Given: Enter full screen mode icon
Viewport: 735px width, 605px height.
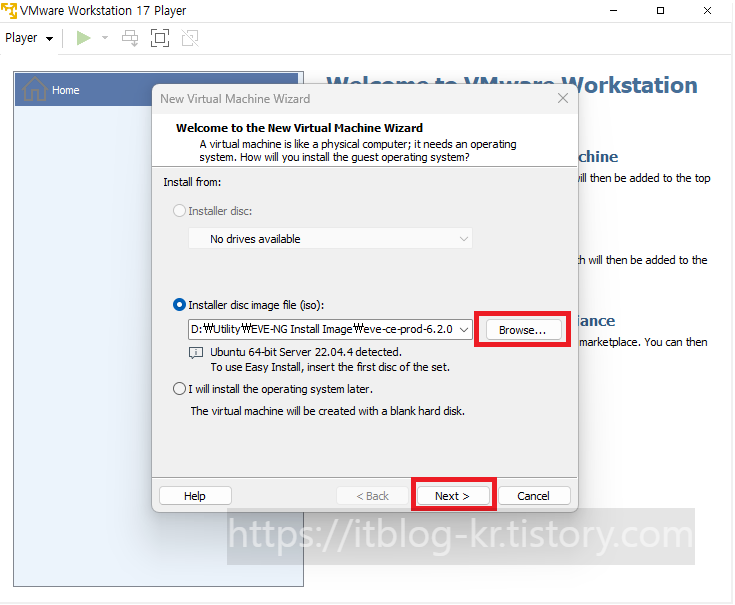Looking at the screenshot, I should pos(160,38).
